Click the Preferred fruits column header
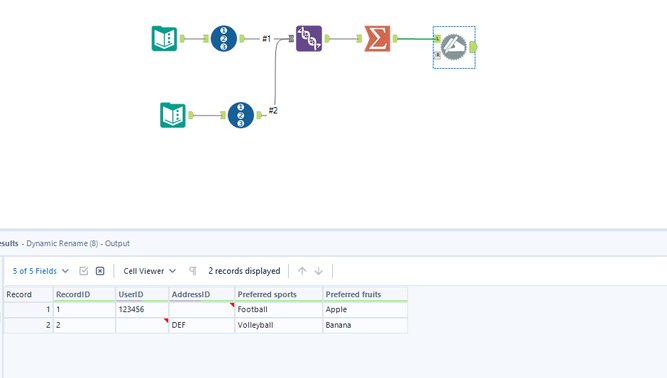The width and height of the screenshot is (667, 378). pyautogui.click(x=365, y=294)
